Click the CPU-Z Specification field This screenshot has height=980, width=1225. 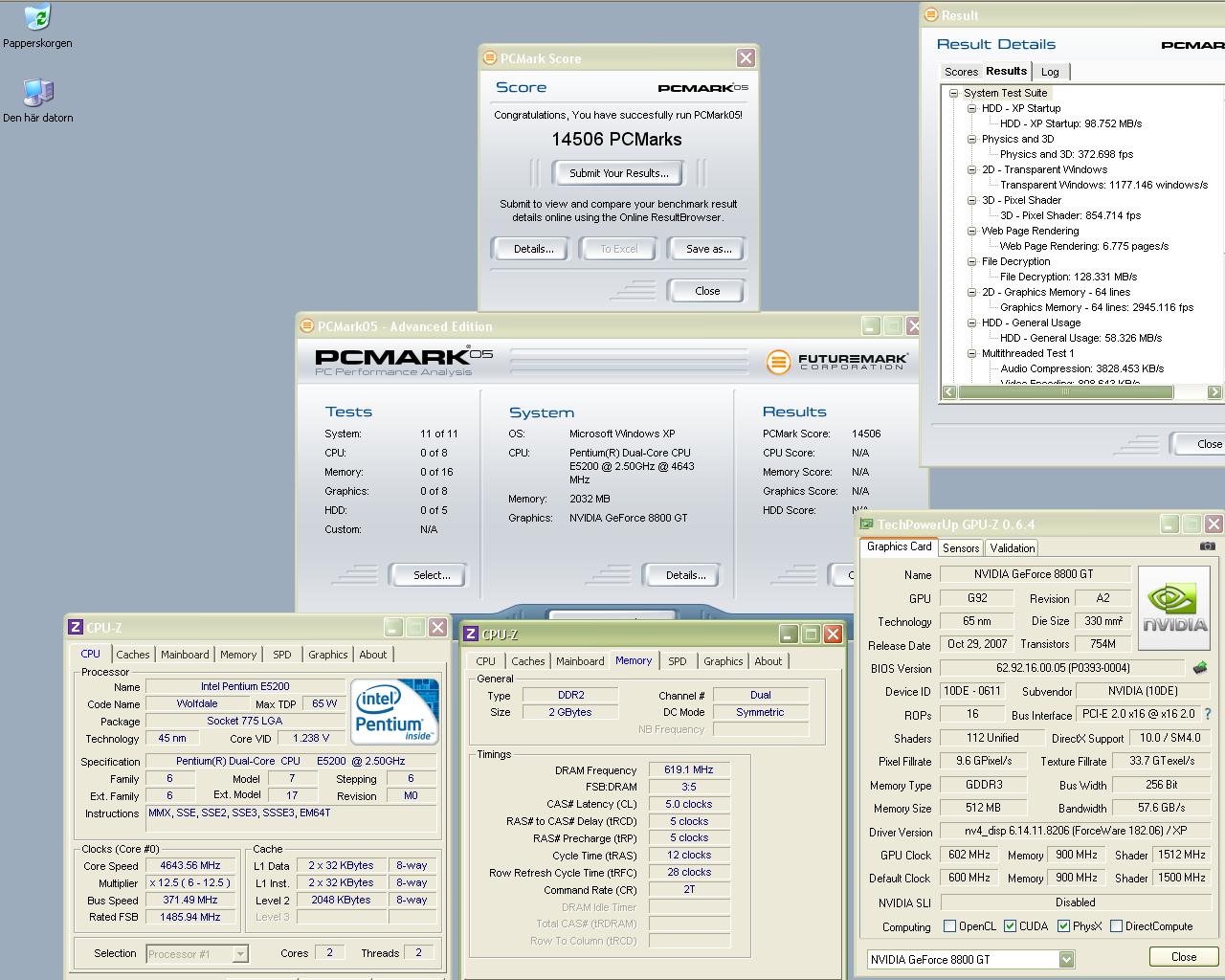pyautogui.click(x=293, y=761)
